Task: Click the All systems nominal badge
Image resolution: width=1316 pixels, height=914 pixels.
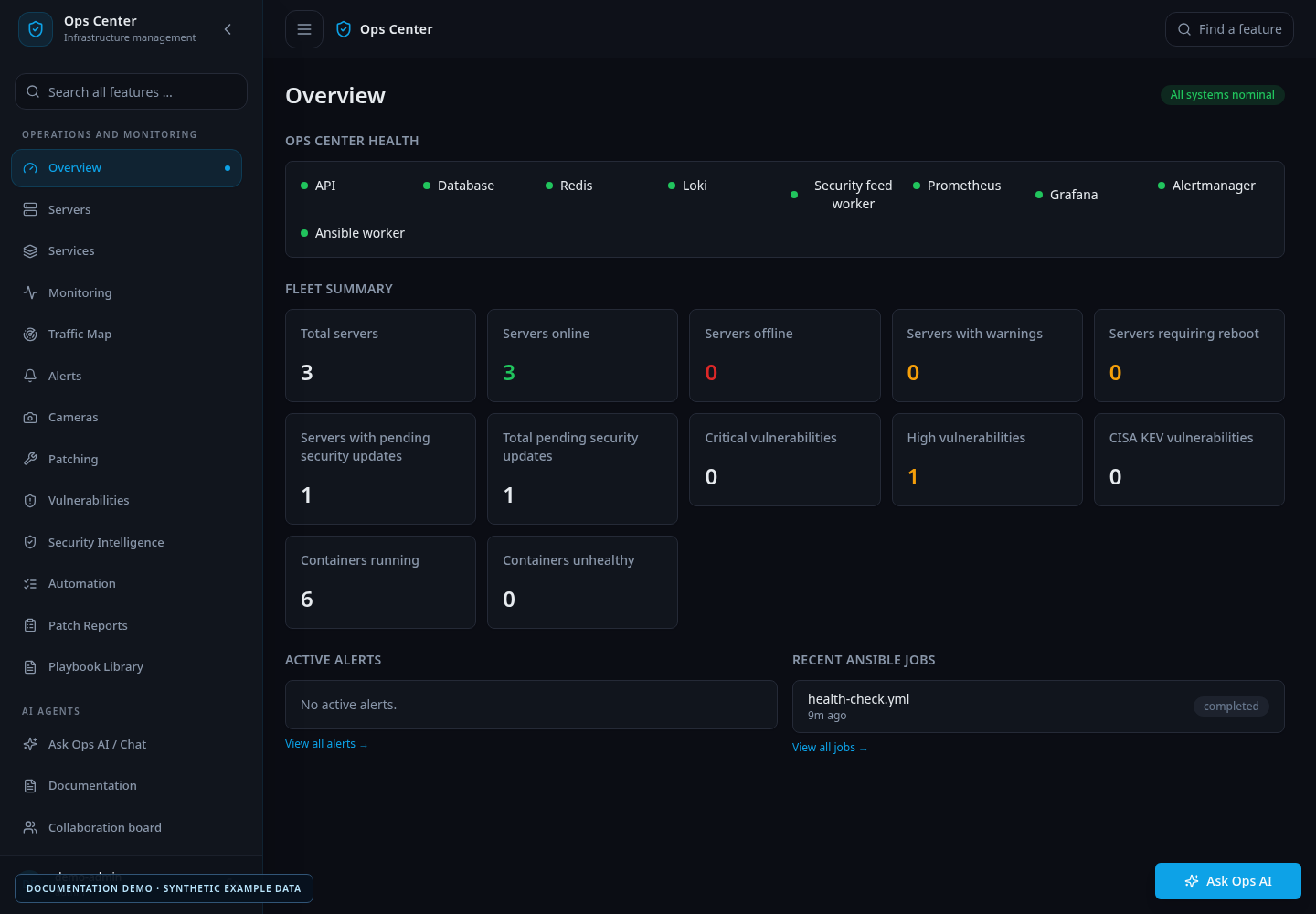Action: click(1223, 95)
